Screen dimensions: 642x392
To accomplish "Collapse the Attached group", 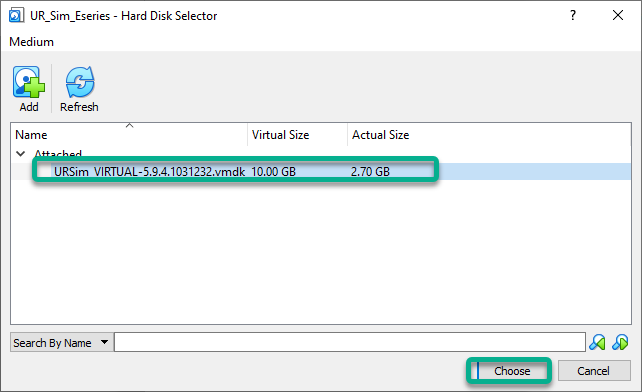I will coord(20,154).
